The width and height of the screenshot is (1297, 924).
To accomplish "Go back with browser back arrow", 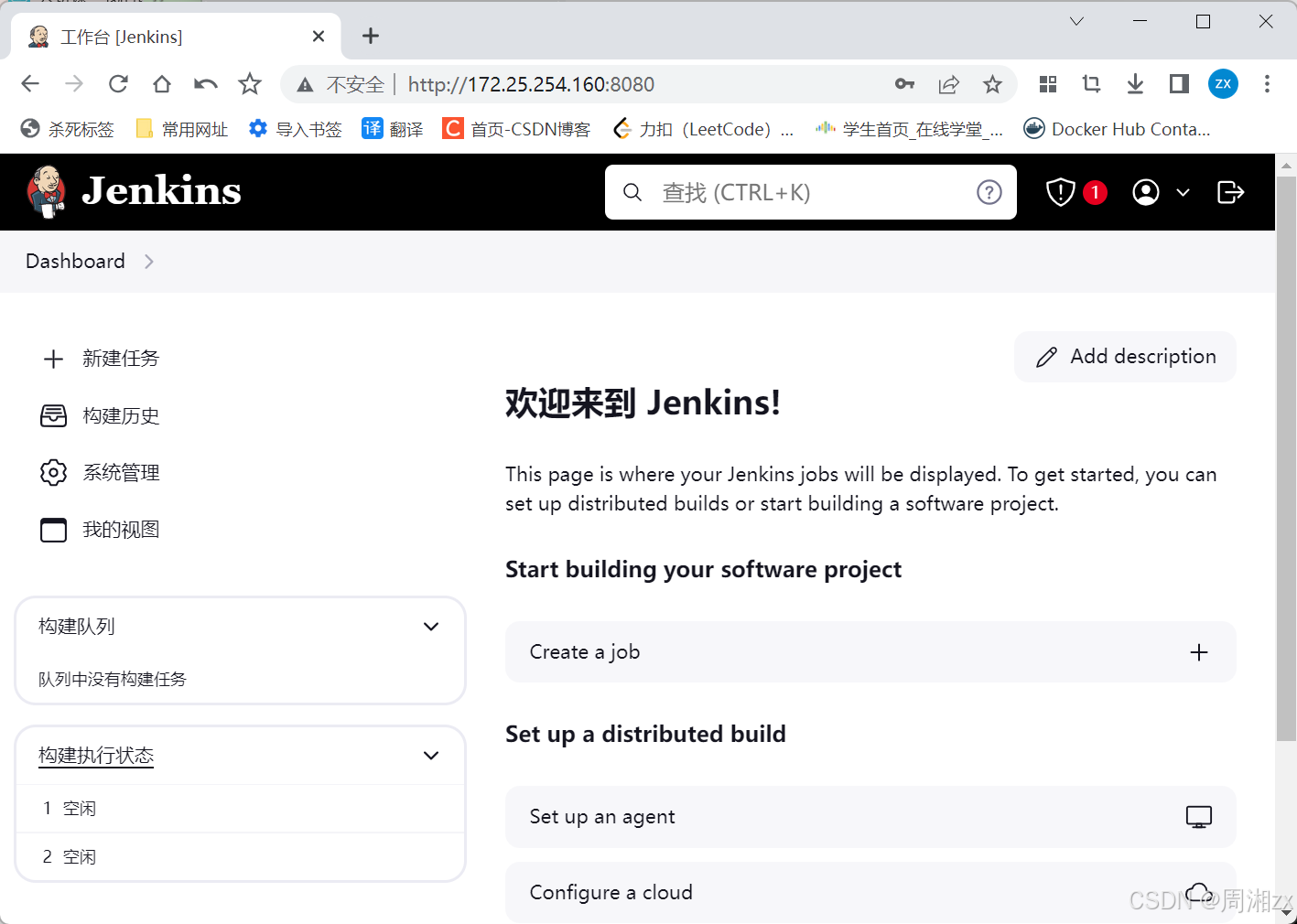I will [x=30, y=84].
